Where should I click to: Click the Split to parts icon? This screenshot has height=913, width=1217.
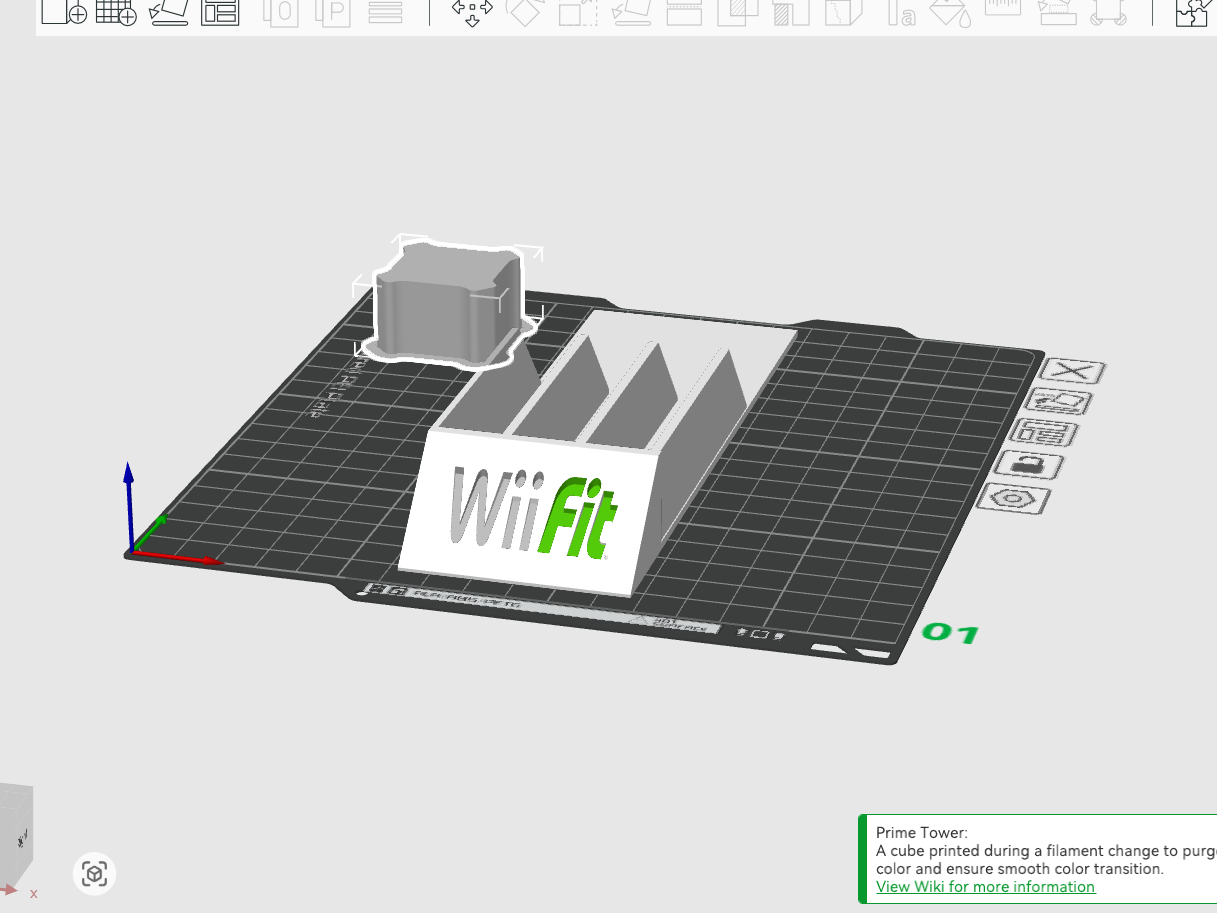coord(333,12)
